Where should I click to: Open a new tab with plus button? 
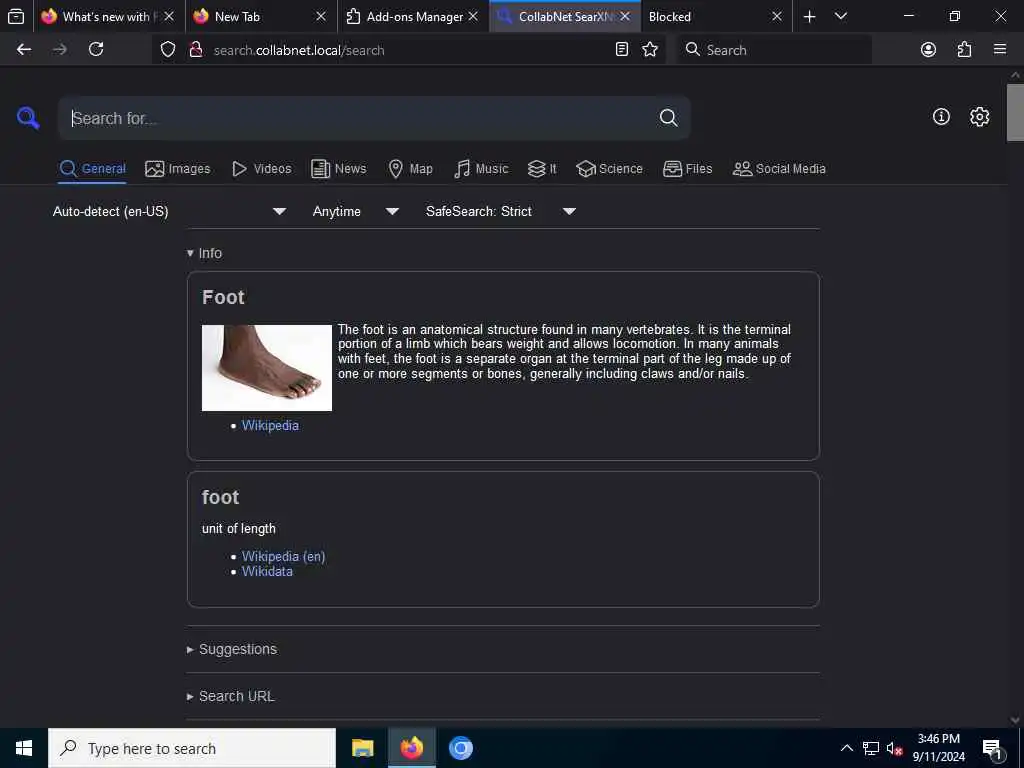809,16
